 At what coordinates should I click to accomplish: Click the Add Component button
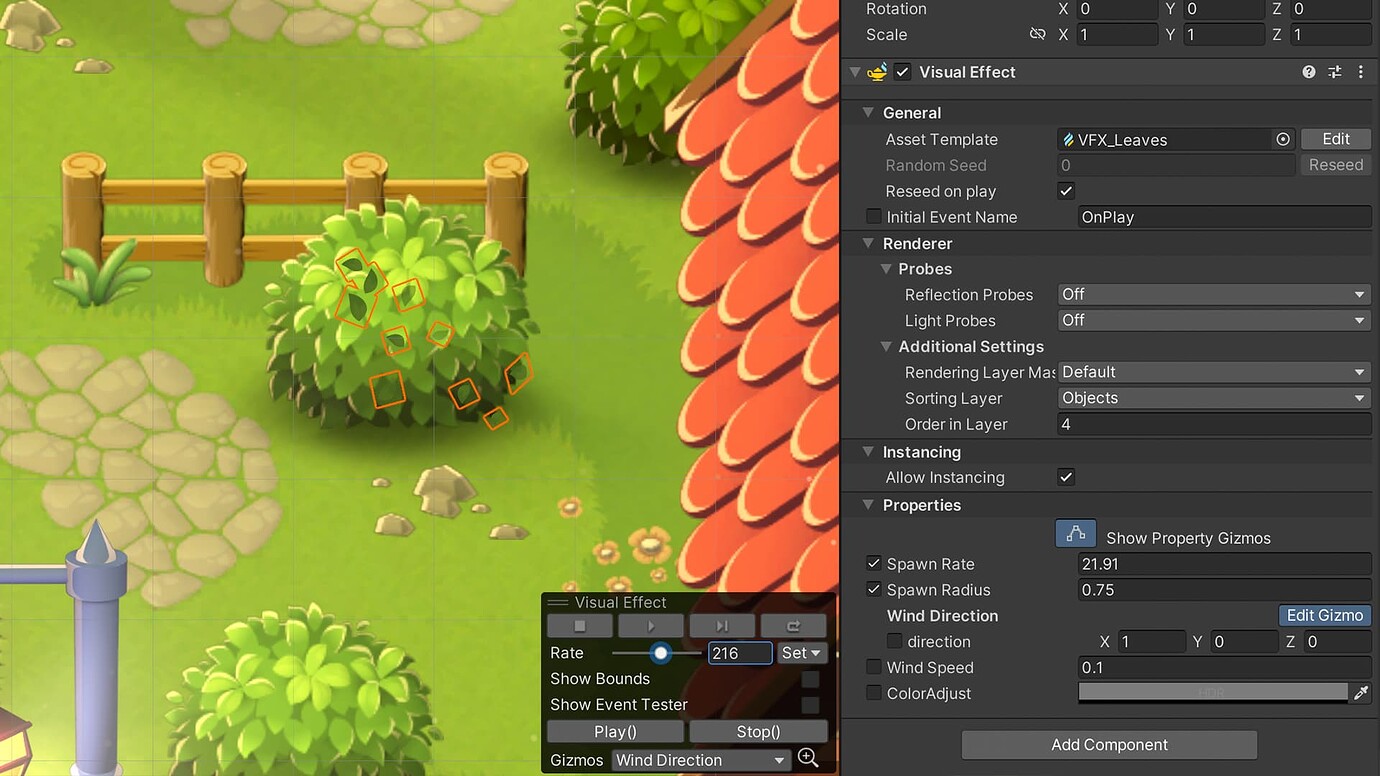1108,744
